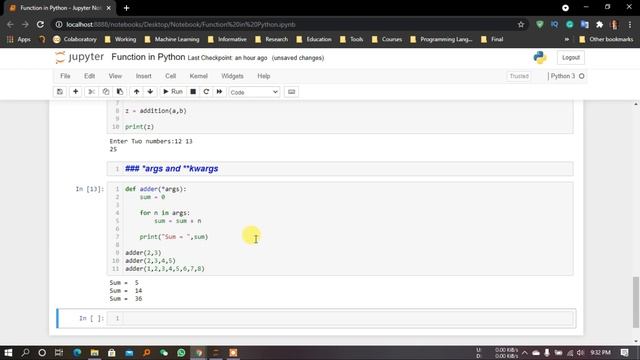Open the Colaboratory bookmark
Image resolution: width=640 pixels, height=360 pixels.
tap(75, 40)
